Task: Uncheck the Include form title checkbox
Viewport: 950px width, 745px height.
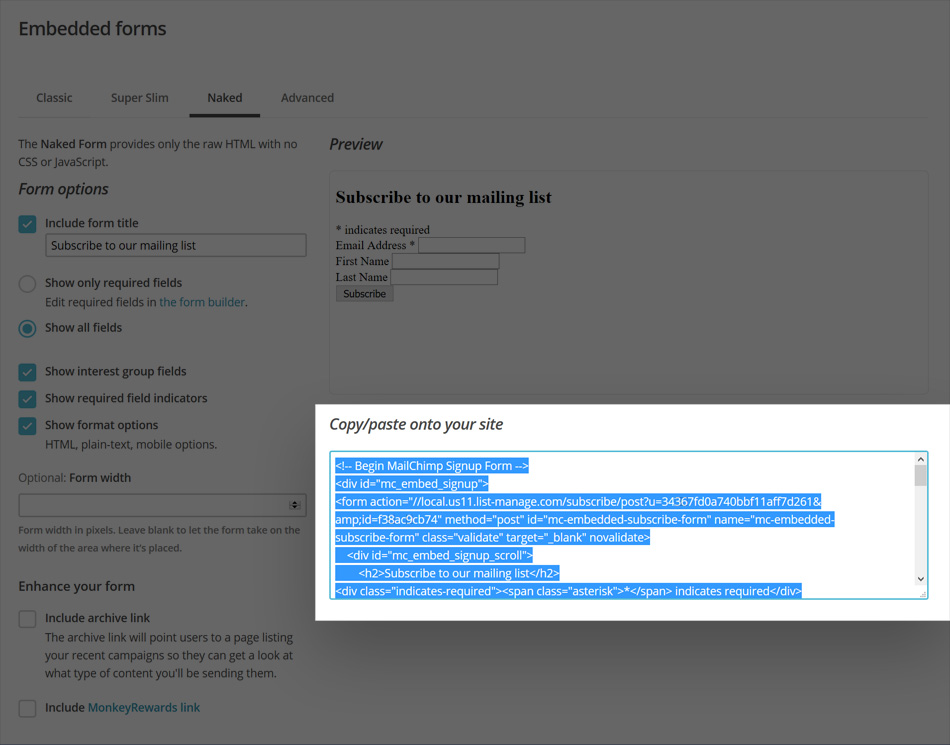Action: (x=27, y=224)
